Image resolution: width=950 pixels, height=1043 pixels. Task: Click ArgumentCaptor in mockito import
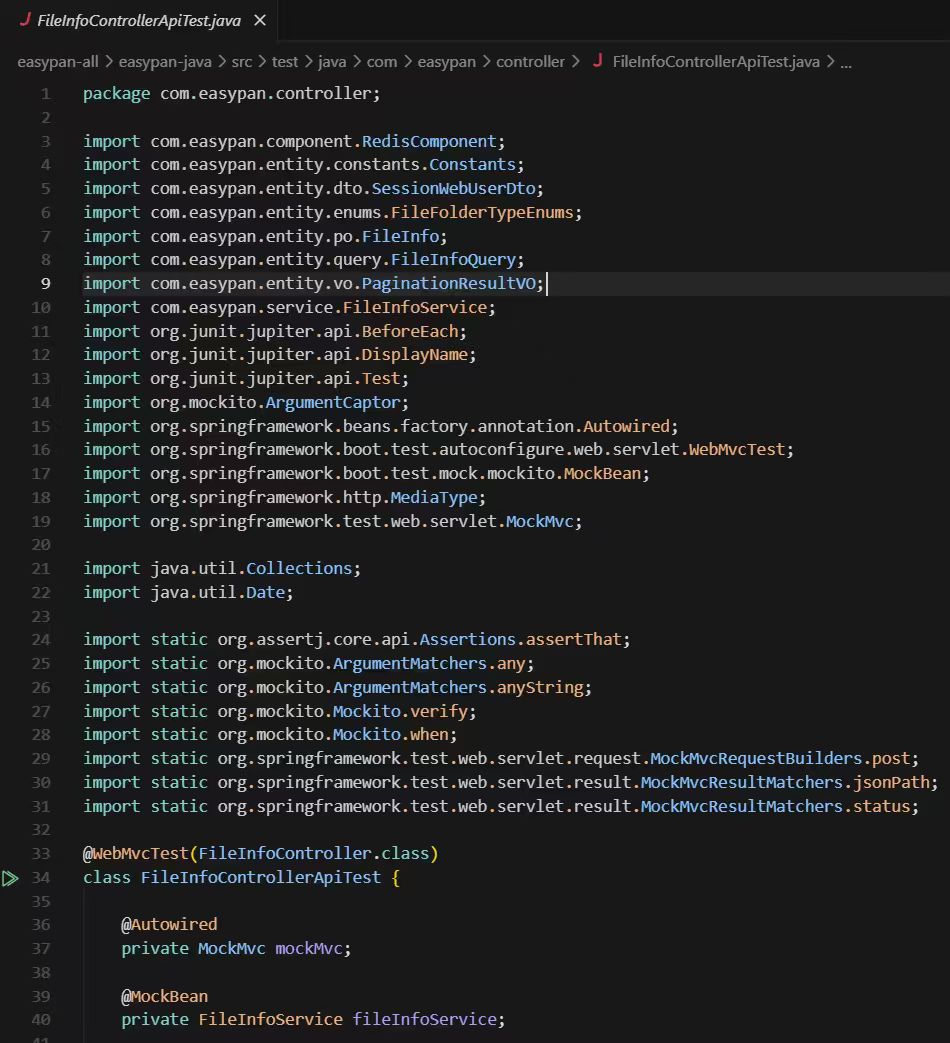tap(333, 402)
